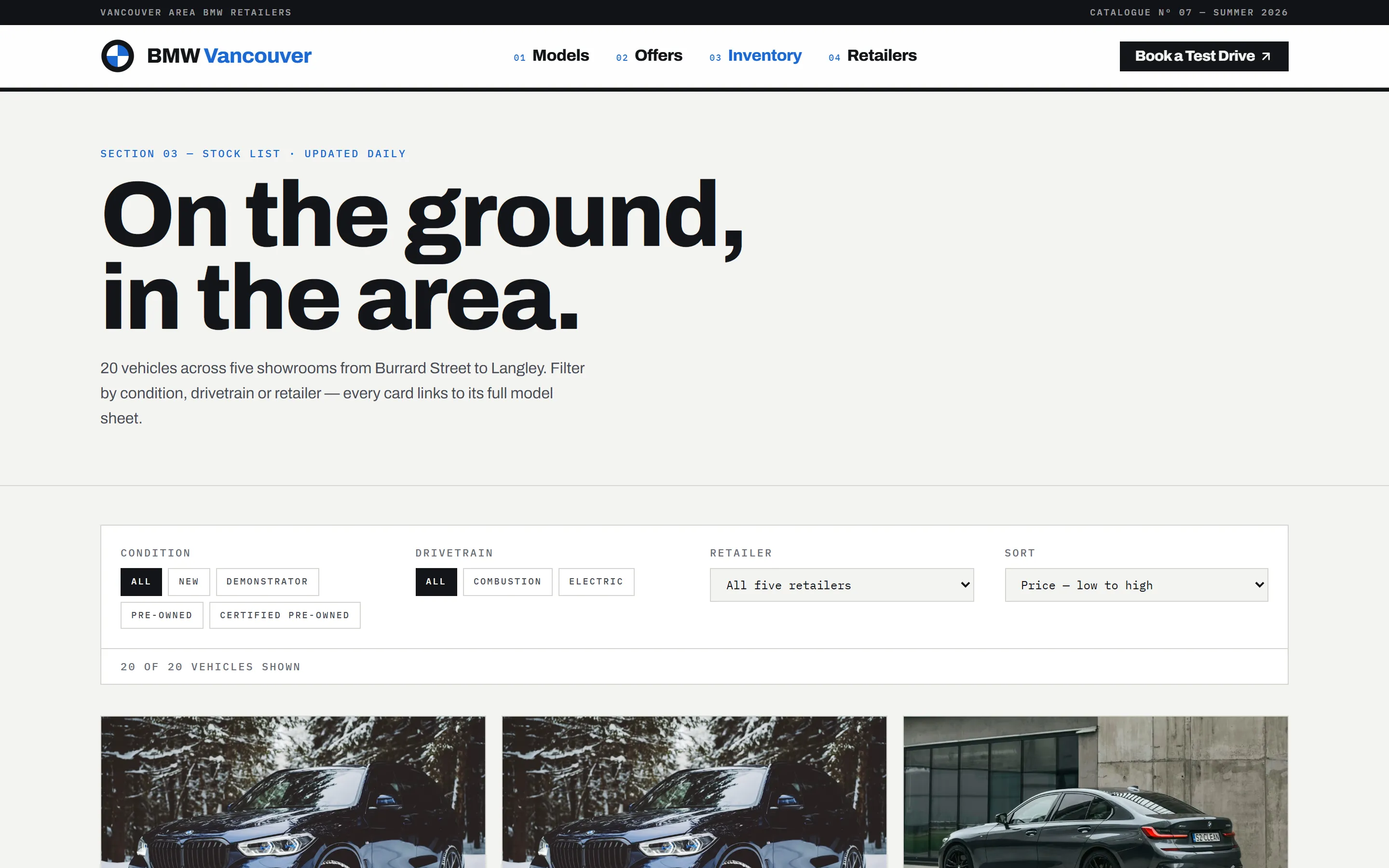This screenshot has width=1389, height=868.
Task: Click the 20 OF 20 VEHICLES SHOWN text
Action: (x=211, y=666)
